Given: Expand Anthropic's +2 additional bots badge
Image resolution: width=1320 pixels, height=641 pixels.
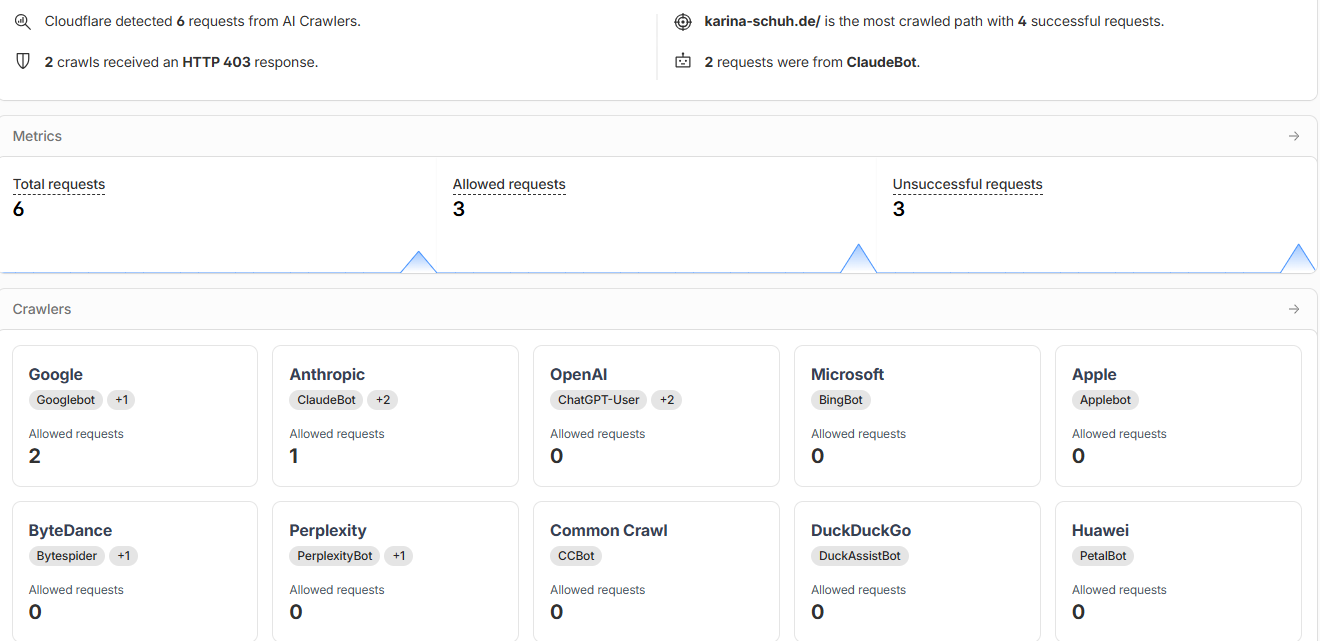Looking at the screenshot, I should (383, 400).
